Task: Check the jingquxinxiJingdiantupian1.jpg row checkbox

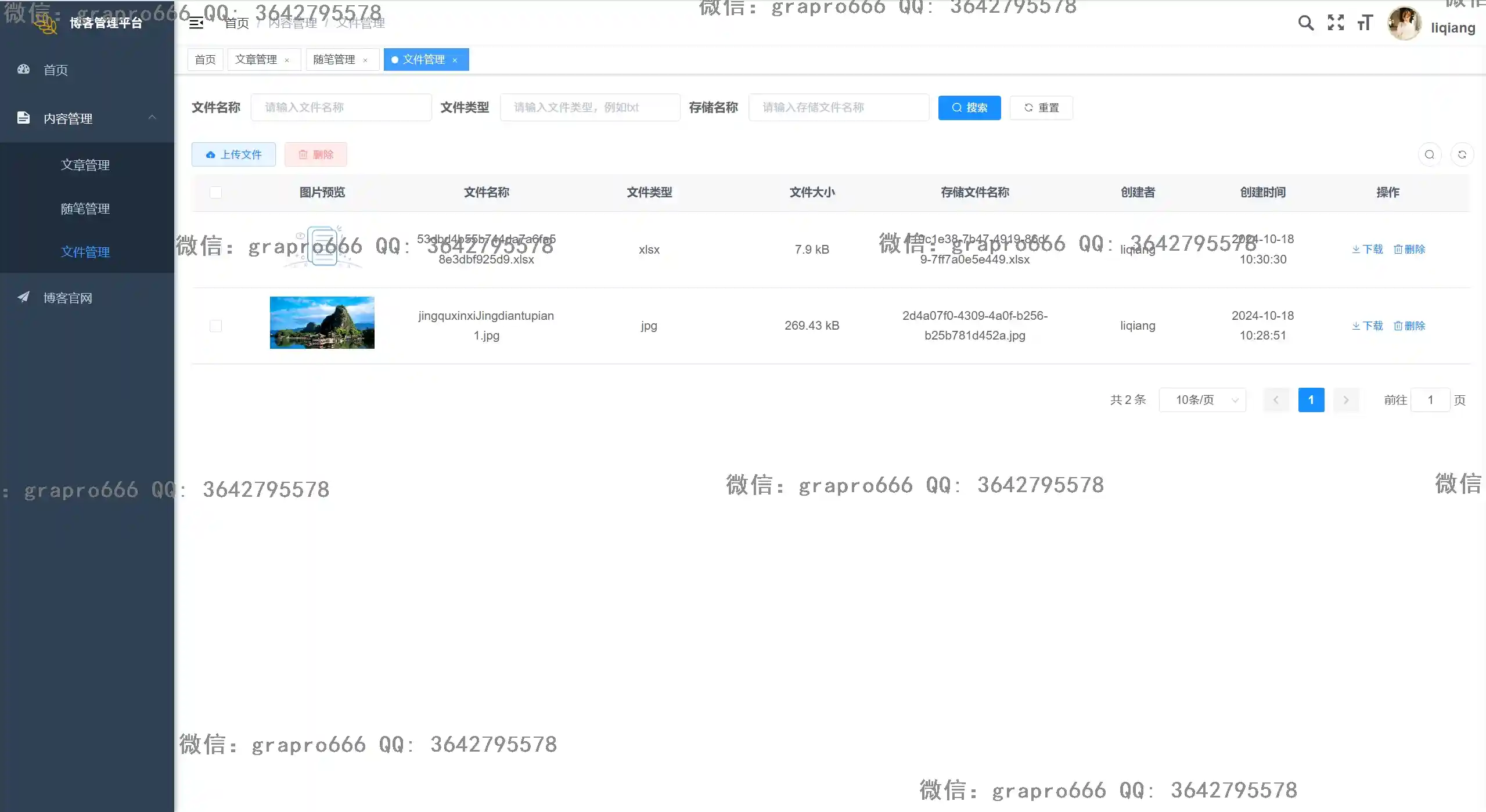Action: point(215,326)
